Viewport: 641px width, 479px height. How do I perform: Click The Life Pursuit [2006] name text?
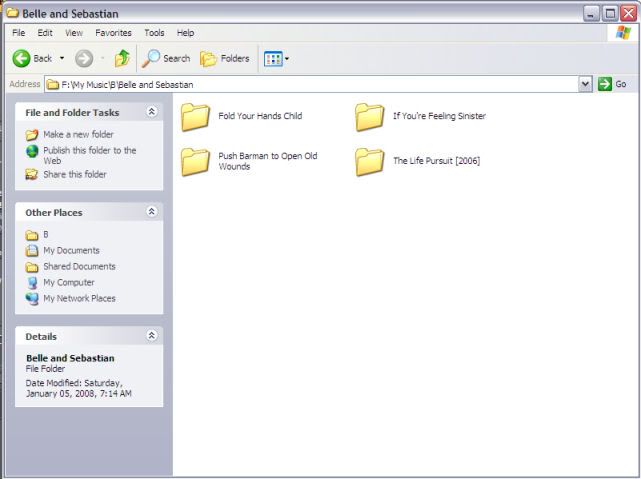tap(437, 161)
